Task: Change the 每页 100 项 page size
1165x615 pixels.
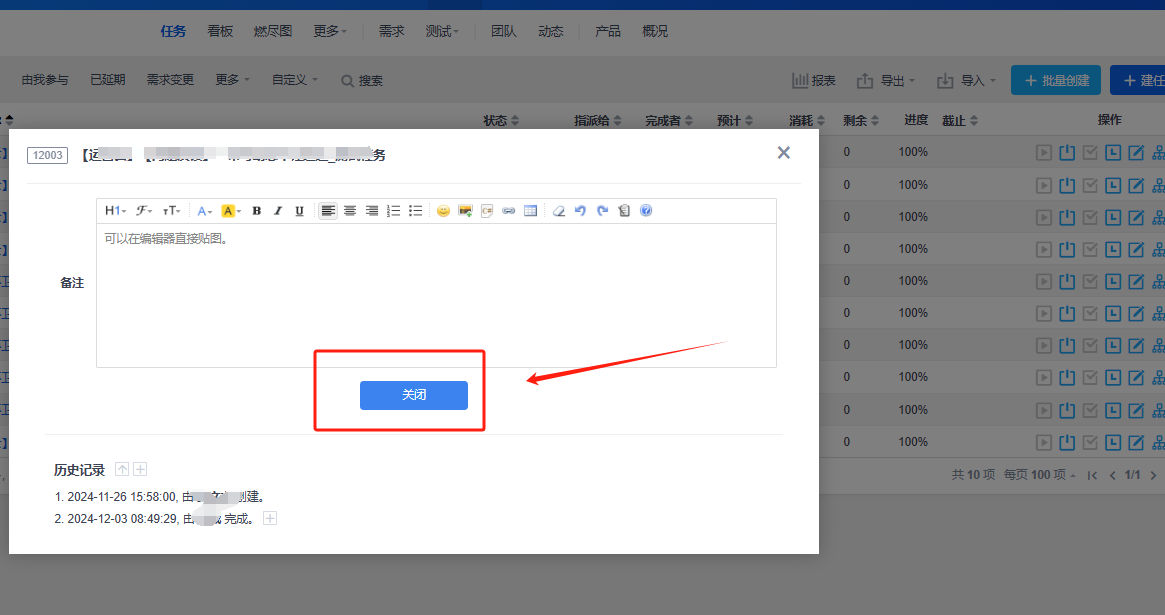Action: (1039, 475)
